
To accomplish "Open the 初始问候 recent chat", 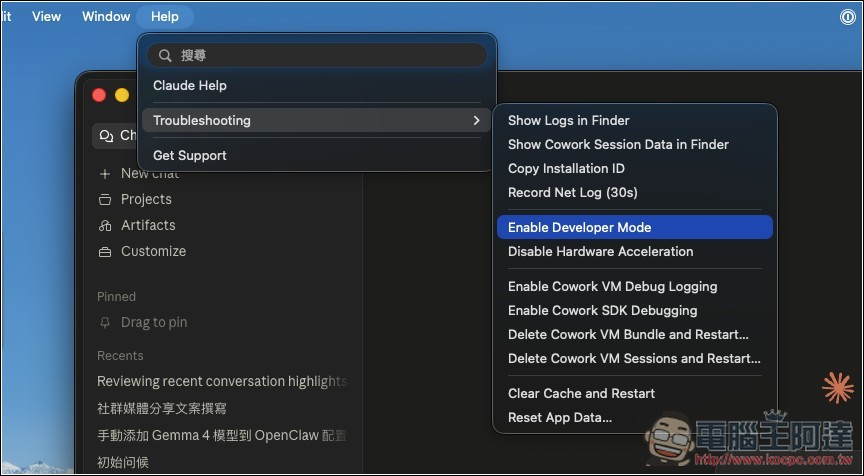I will coord(123,462).
